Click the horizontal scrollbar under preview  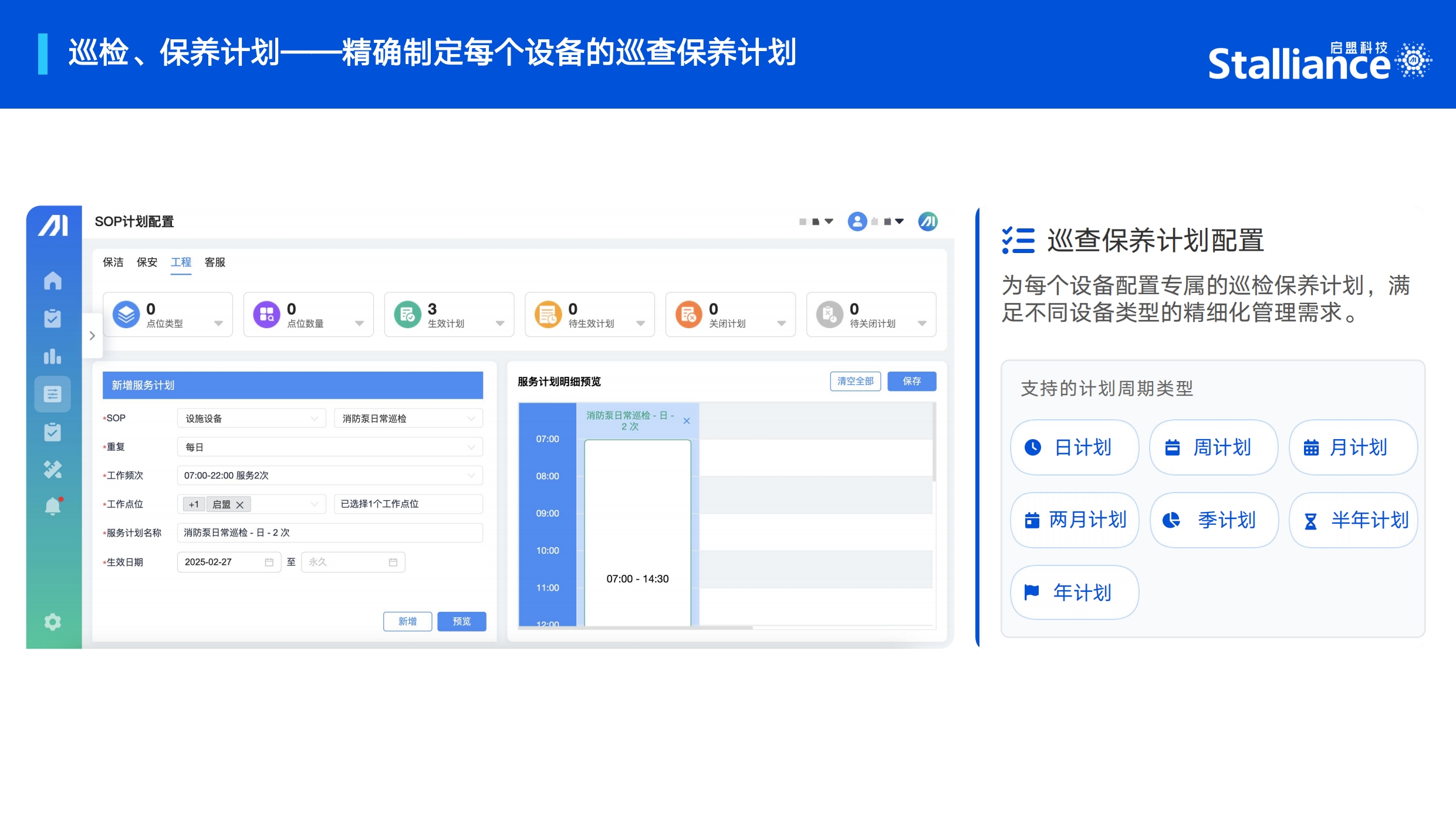click(x=636, y=628)
